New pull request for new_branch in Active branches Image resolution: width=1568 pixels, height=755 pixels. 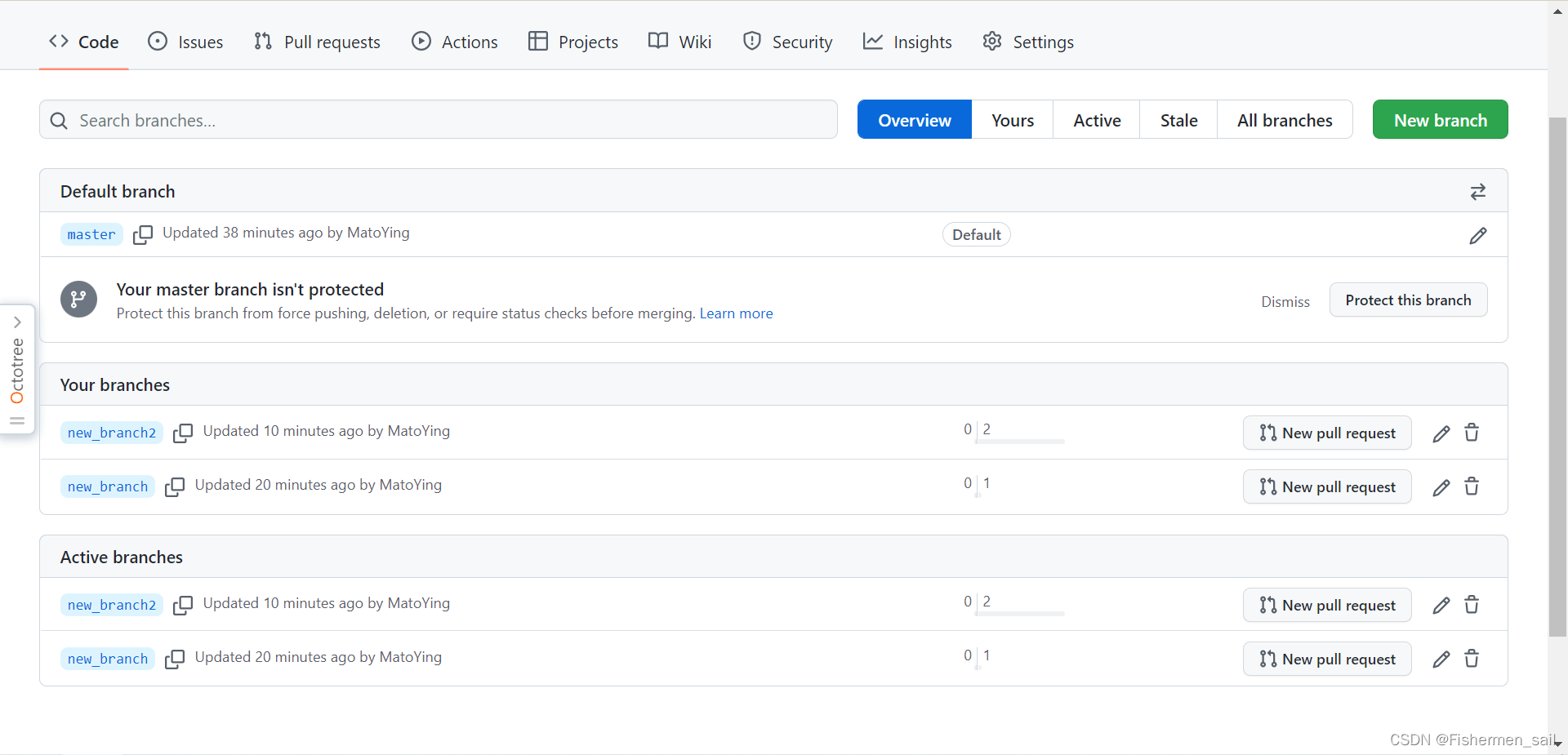(1327, 659)
